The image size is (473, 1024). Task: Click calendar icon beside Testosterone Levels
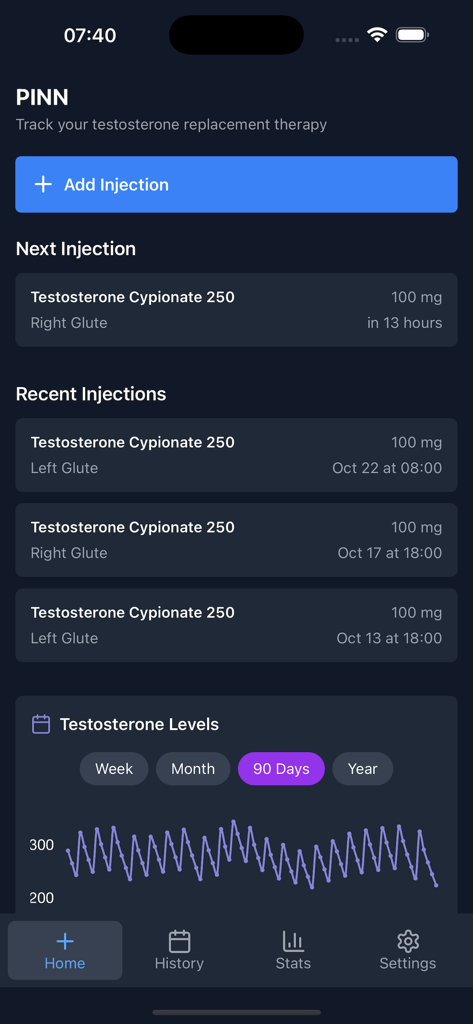41,724
